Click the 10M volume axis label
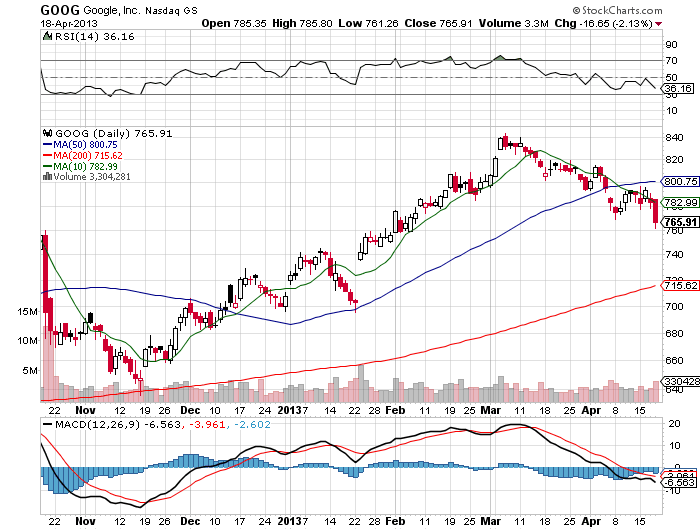Viewport: 700px width, 530px height. (27, 341)
